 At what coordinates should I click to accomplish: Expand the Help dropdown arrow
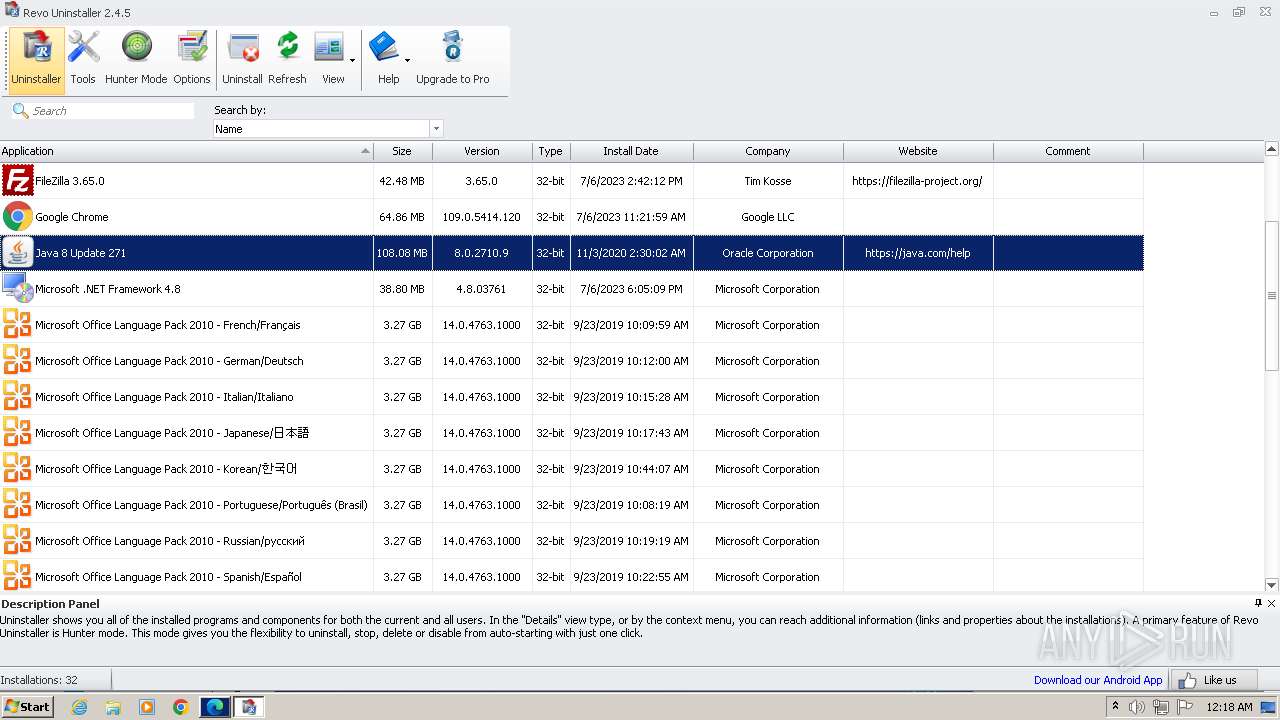click(x=407, y=60)
